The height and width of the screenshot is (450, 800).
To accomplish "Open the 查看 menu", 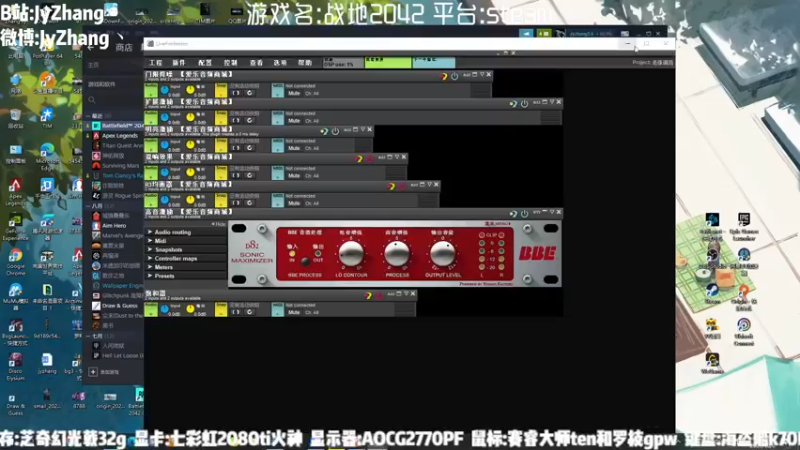I will (256, 63).
